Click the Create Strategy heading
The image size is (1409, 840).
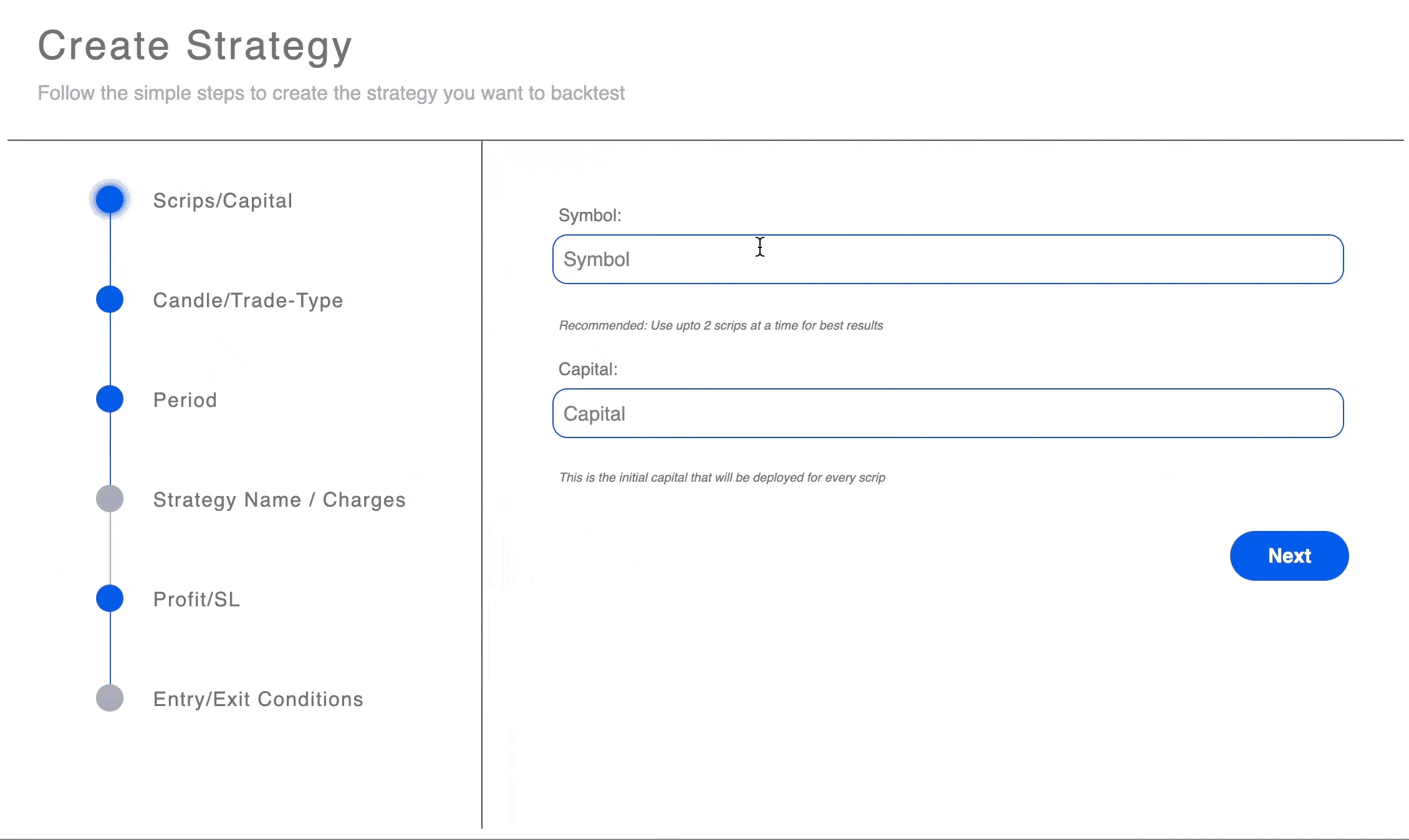click(x=195, y=46)
